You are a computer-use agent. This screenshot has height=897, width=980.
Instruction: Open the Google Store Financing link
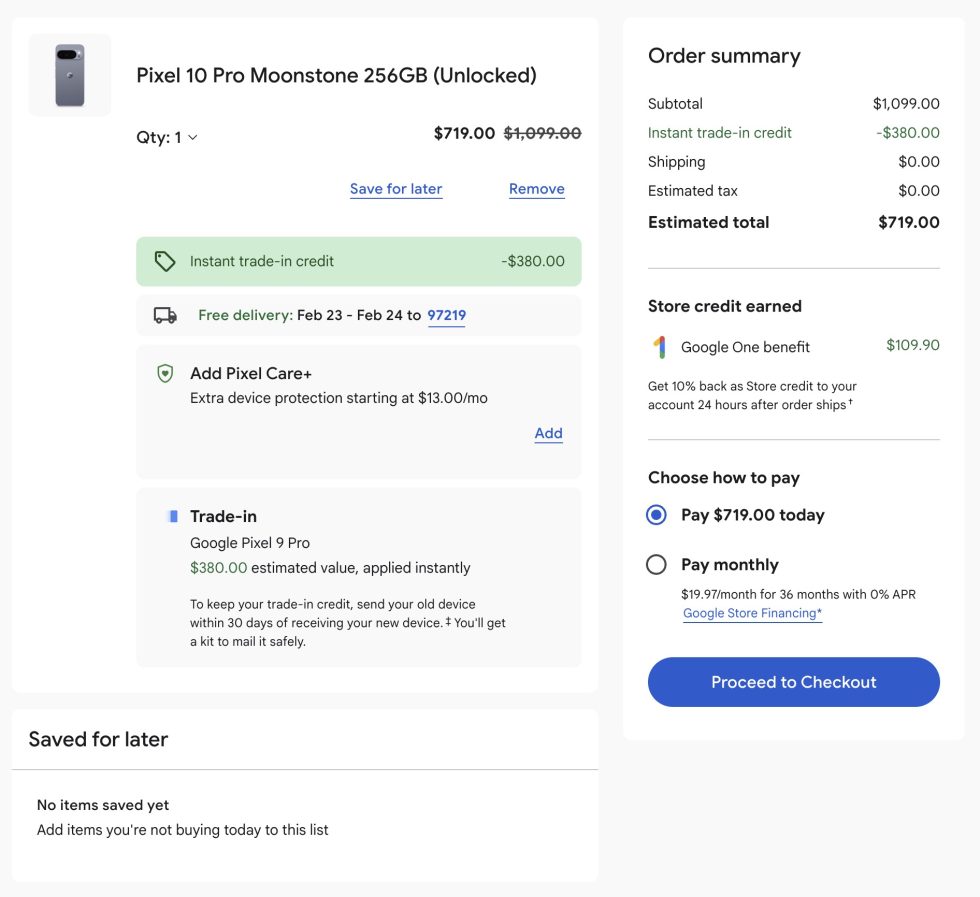[751, 613]
